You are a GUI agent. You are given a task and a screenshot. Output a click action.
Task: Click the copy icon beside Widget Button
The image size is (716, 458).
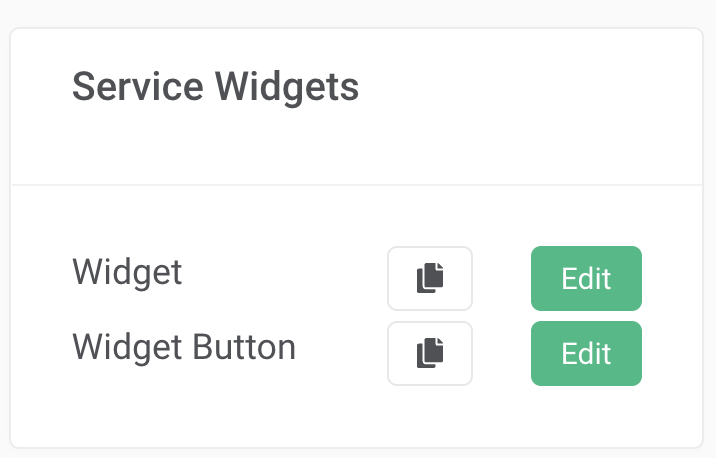(430, 353)
